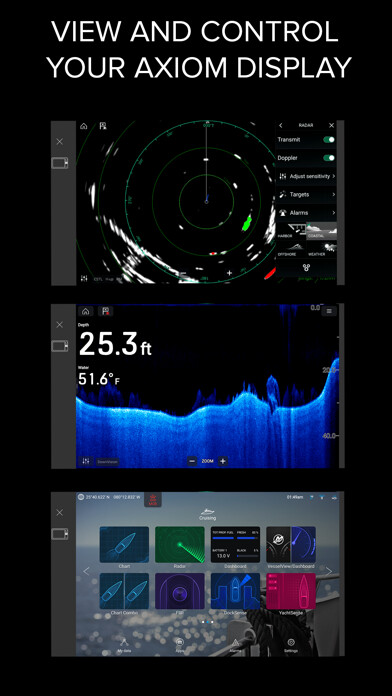The width and height of the screenshot is (392, 696).
Task: Open the purple sonar app tile
Action: pos(180,591)
